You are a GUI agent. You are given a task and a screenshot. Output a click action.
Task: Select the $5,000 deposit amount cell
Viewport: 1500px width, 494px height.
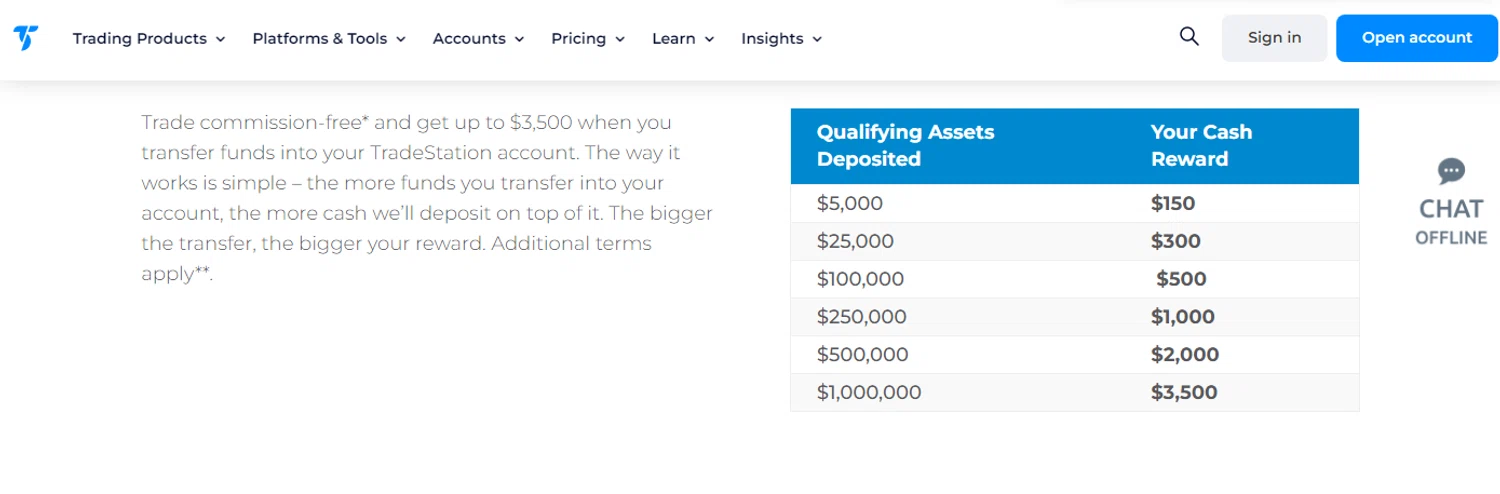850,204
